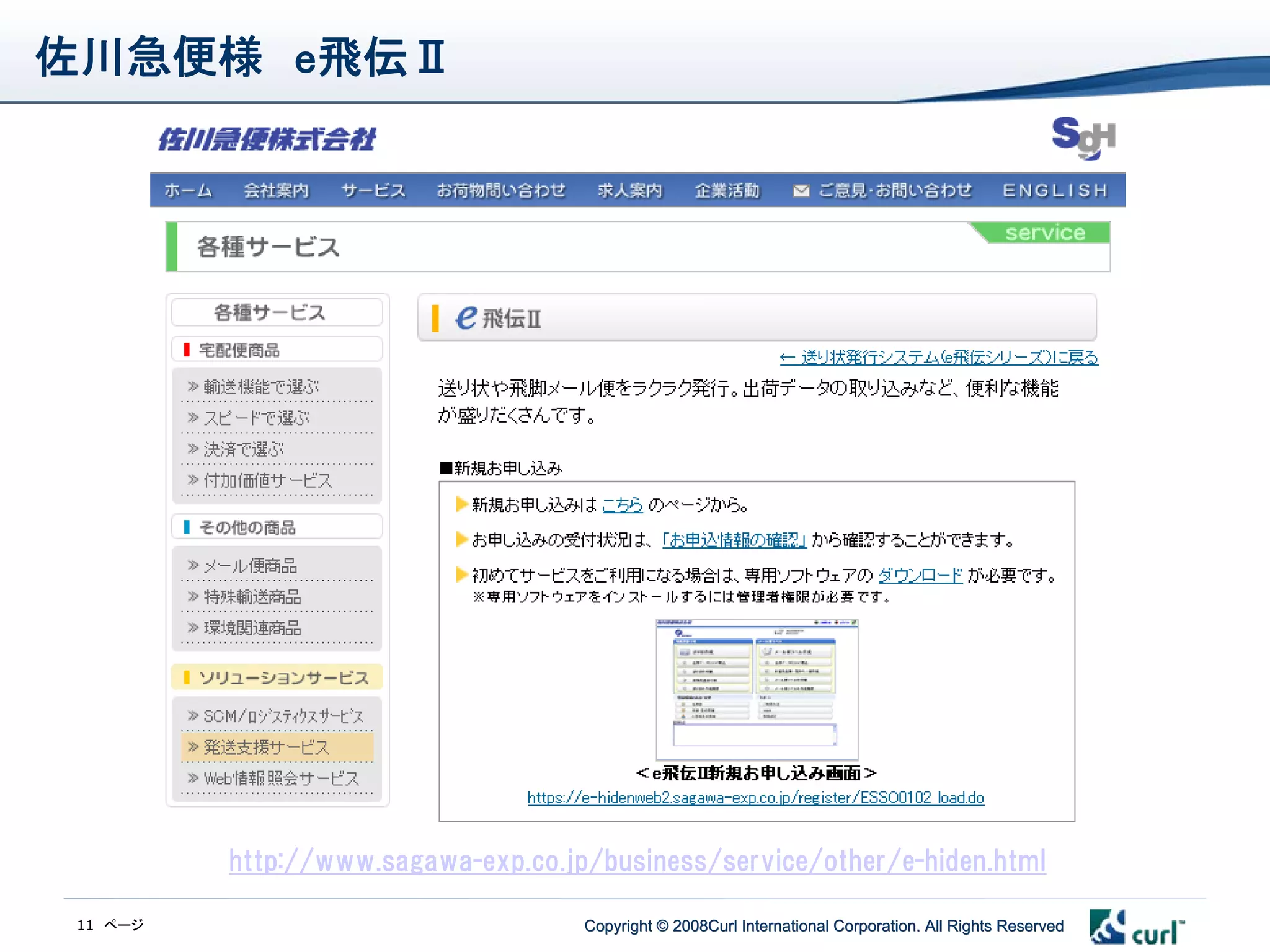The image size is (1270, 952).
Task: Click the Curl logo in footer
Action: pos(1137,927)
